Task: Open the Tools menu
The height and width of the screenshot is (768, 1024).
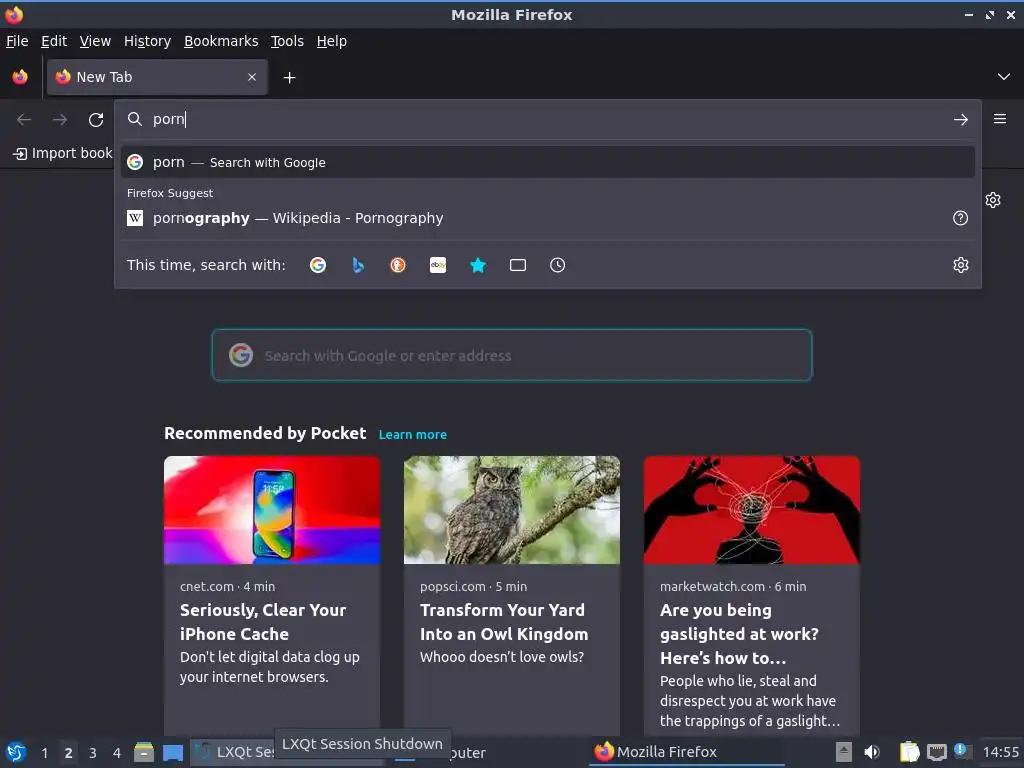Action: pos(287,41)
